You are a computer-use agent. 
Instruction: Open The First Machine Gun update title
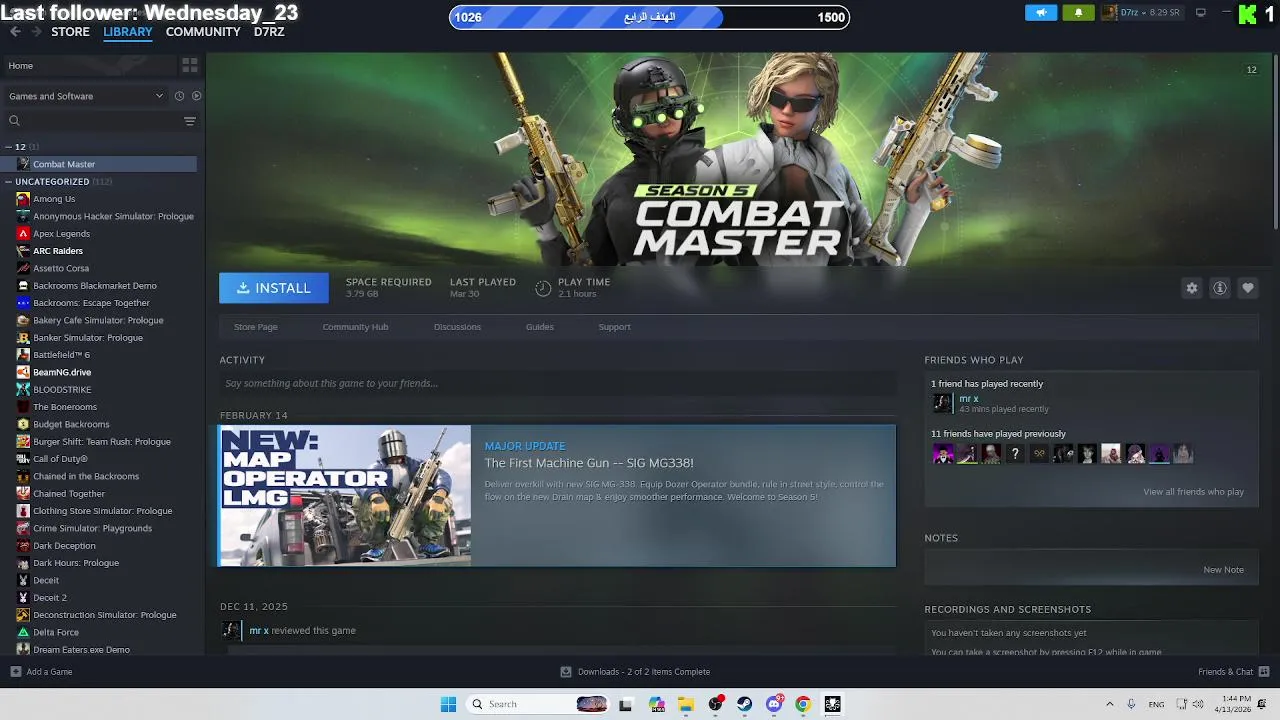coord(589,463)
